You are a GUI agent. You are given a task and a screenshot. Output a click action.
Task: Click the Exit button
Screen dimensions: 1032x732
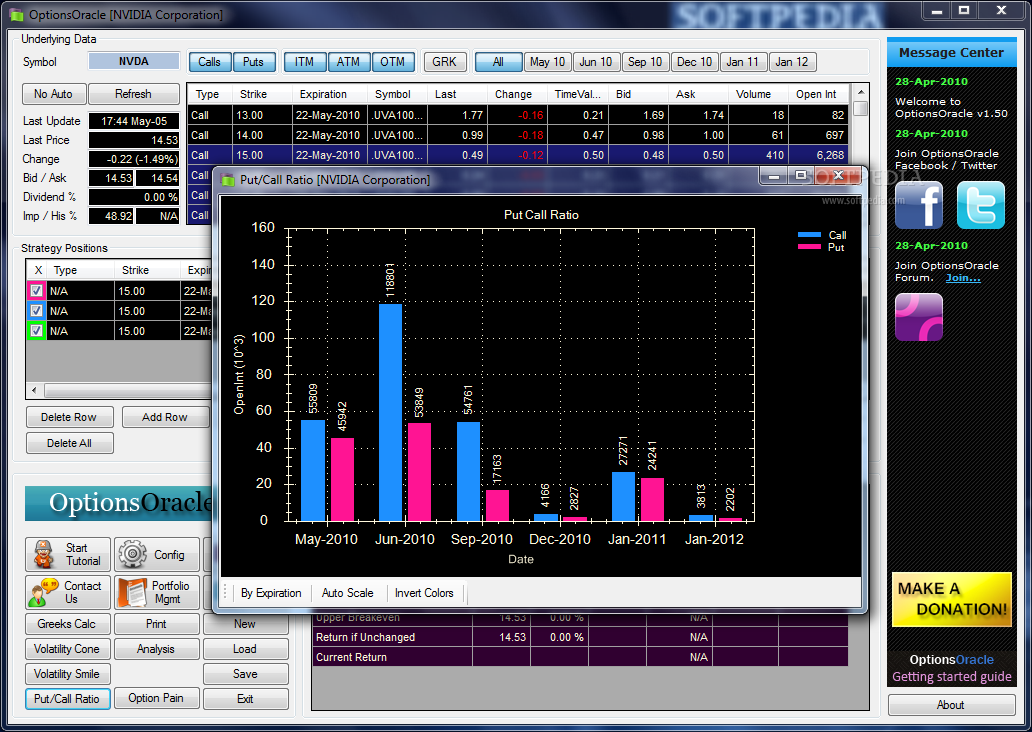point(245,699)
